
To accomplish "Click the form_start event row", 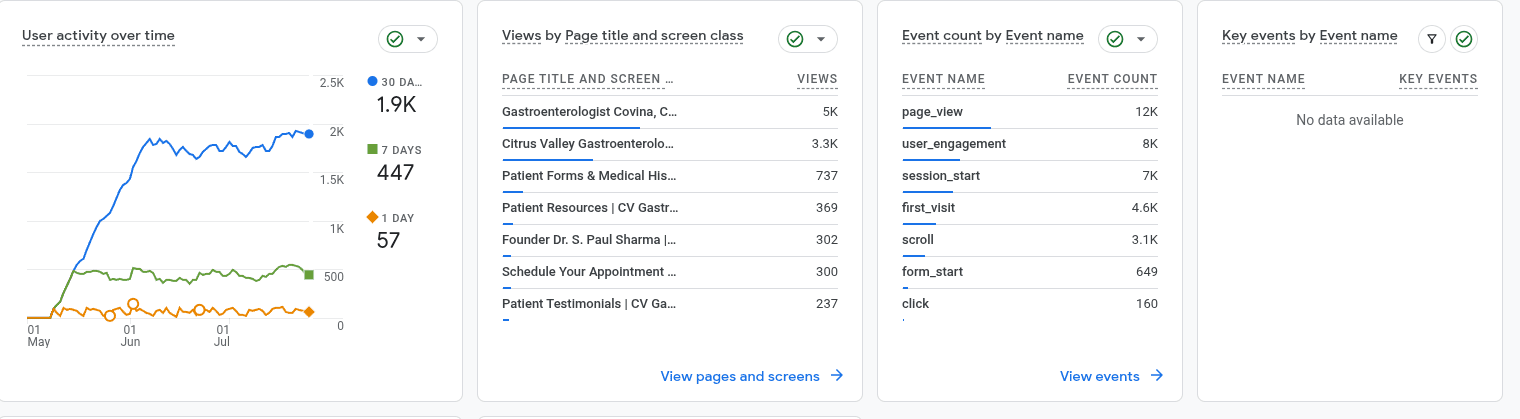I will pos(1030,272).
